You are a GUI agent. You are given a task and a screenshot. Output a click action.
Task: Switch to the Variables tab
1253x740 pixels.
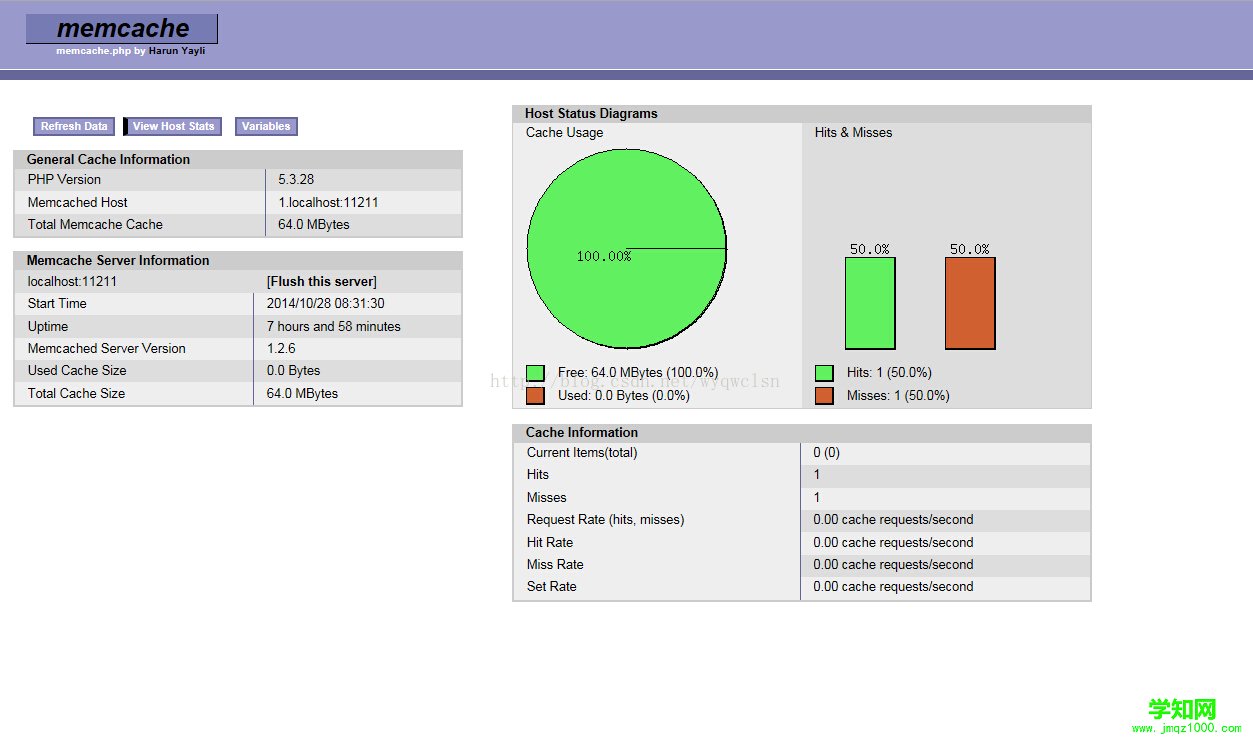(x=266, y=127)
